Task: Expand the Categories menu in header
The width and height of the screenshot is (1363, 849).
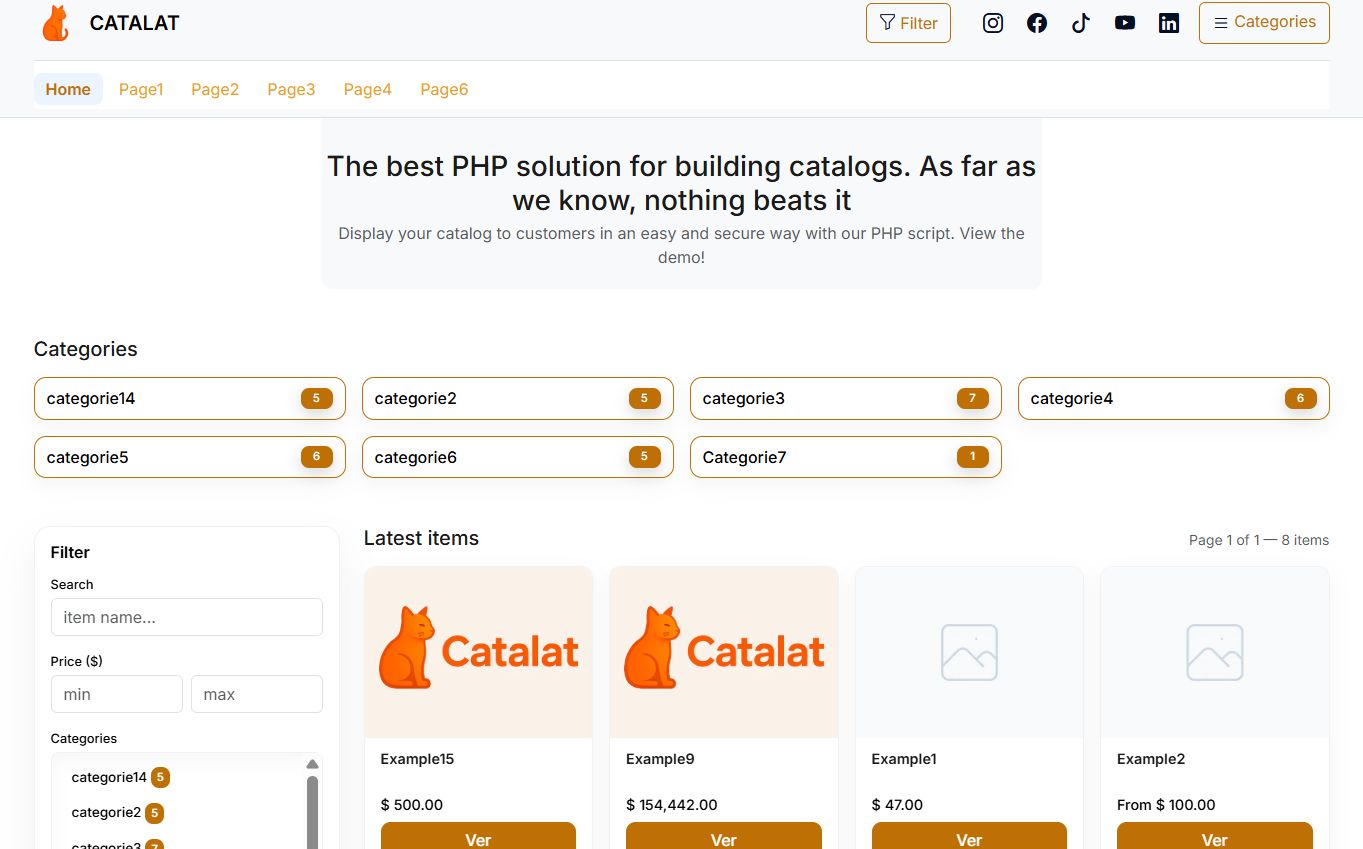Action: [x=1264, y=23]
